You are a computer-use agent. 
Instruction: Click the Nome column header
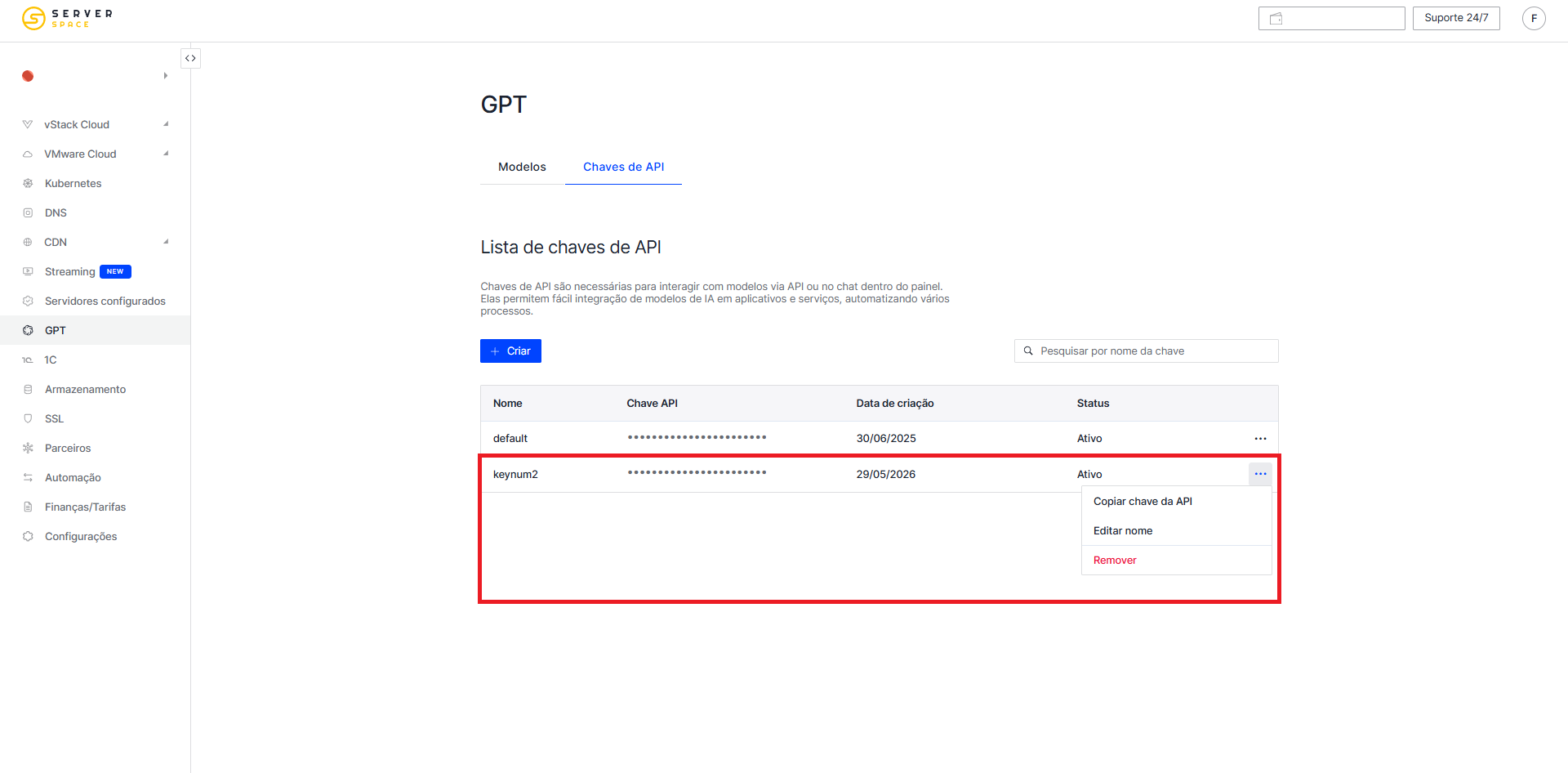point(507,404)
